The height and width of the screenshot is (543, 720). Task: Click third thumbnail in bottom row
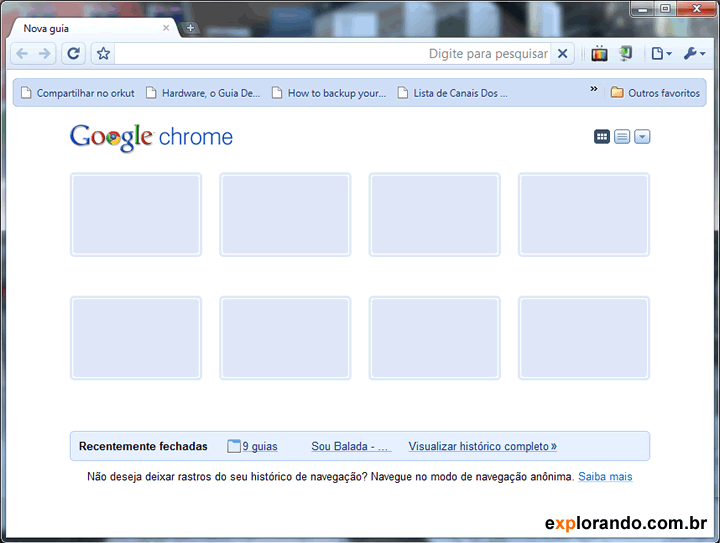pyautogui.click(x=434, y=338)
